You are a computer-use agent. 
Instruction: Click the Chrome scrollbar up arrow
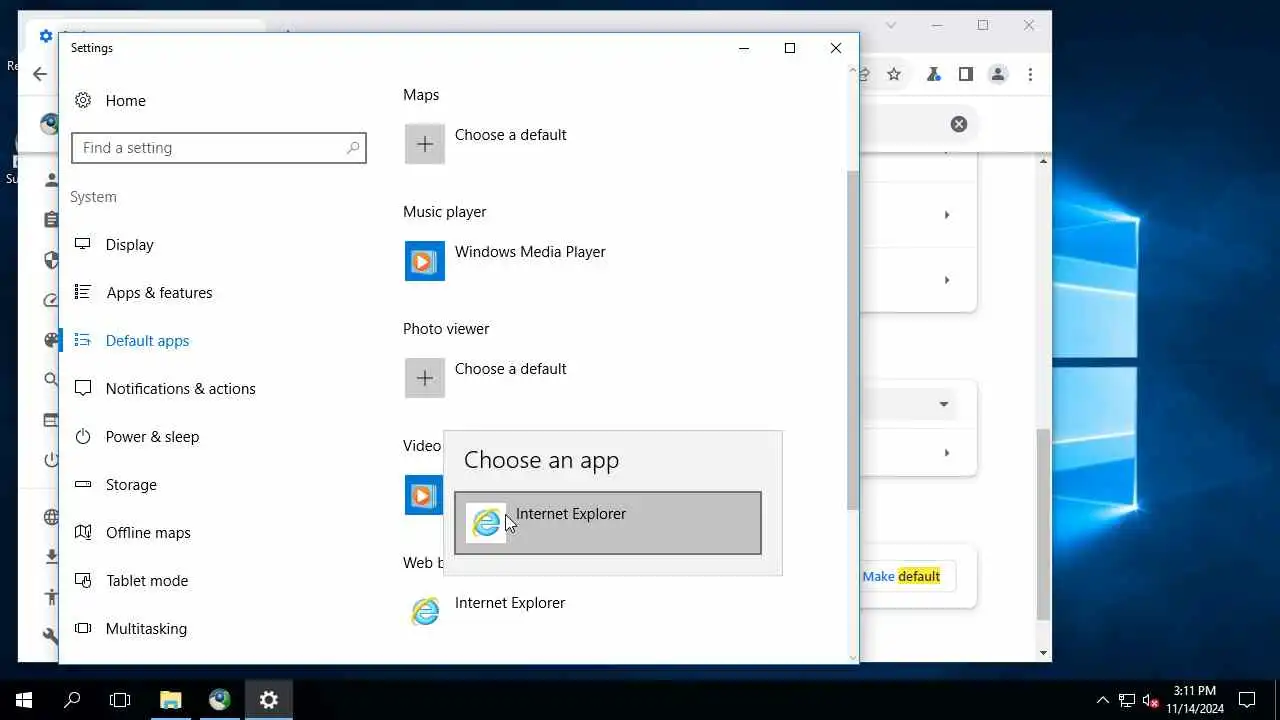click(1044, 160)
